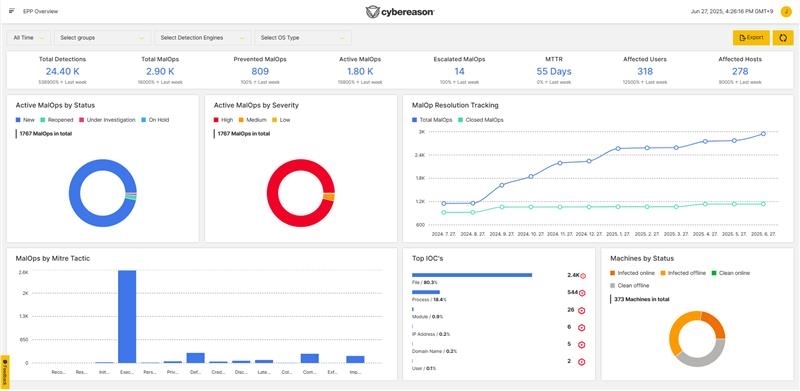This screenshot has height=391, width=800.
Task: Toggle the New status legend item
Action: tap(25, 120)
